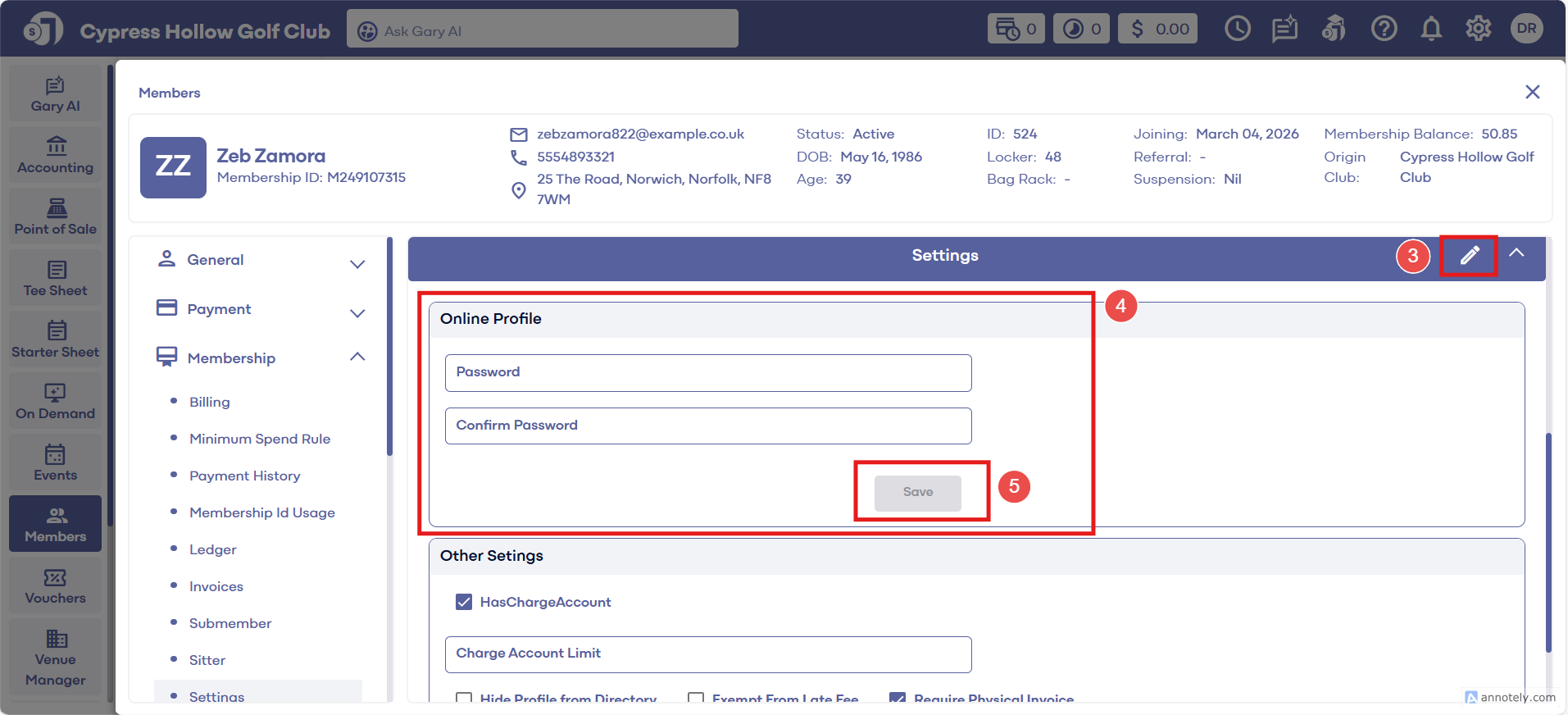The height and width of the screenshot is (715, 1568).
Task: Close the Members panel
Action: [x=1532, y=92]
